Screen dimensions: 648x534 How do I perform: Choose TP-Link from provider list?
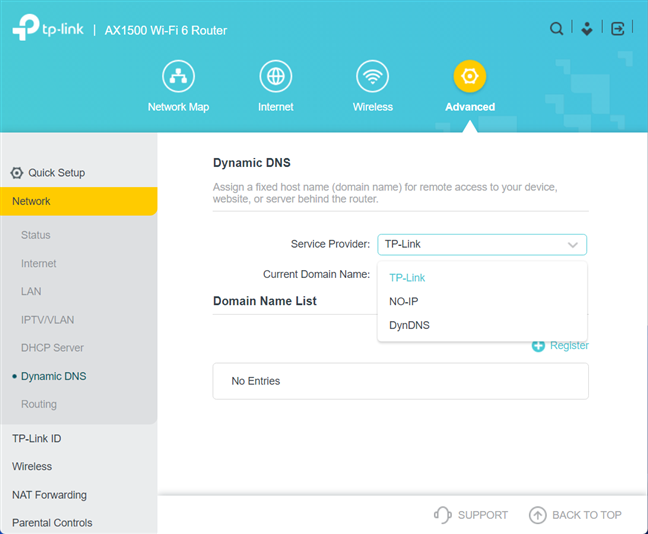click(x=482, y=278)
